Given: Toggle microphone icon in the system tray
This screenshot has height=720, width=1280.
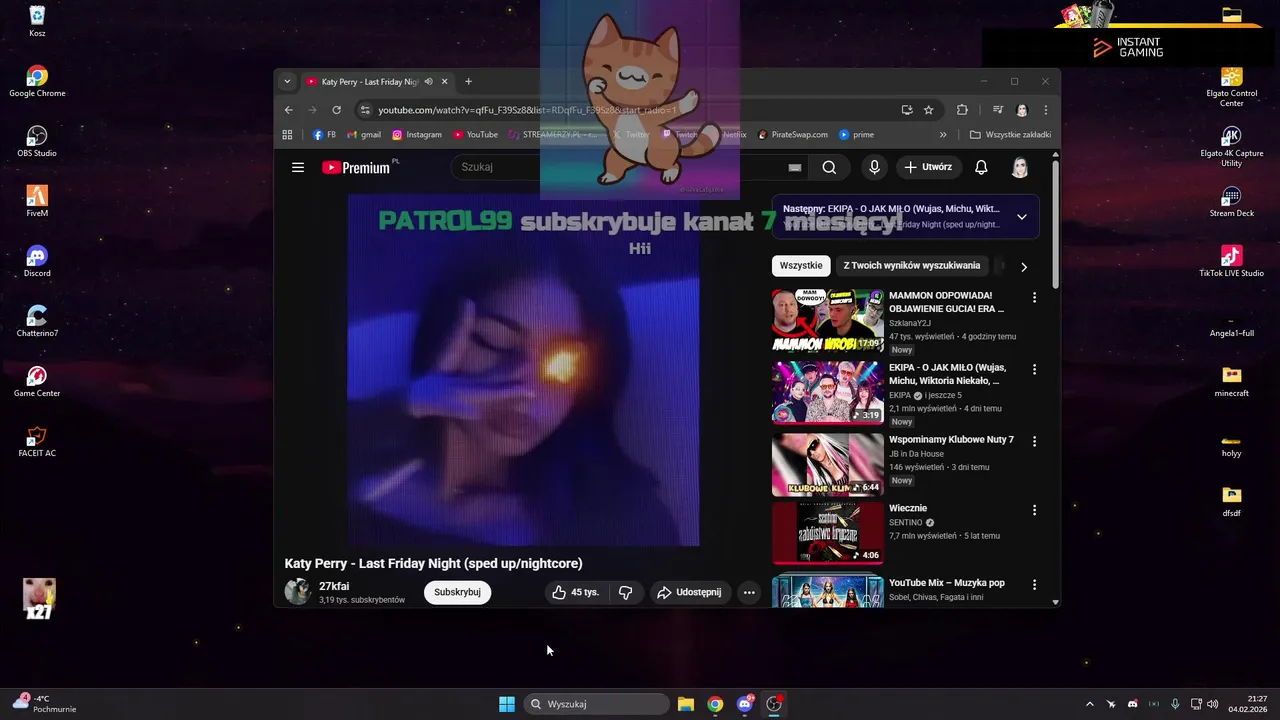Looking at the screenshot, I should (x=1175, y=704).
